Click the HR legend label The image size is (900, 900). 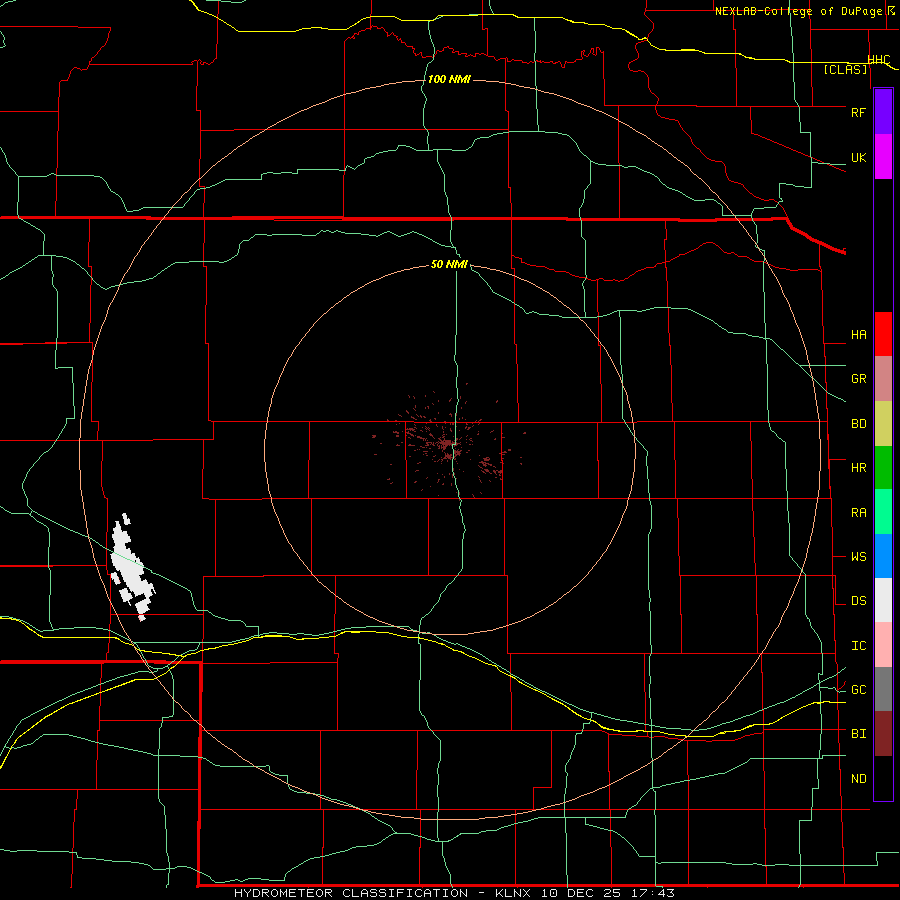pyautogui.click(x=858, y=468)
